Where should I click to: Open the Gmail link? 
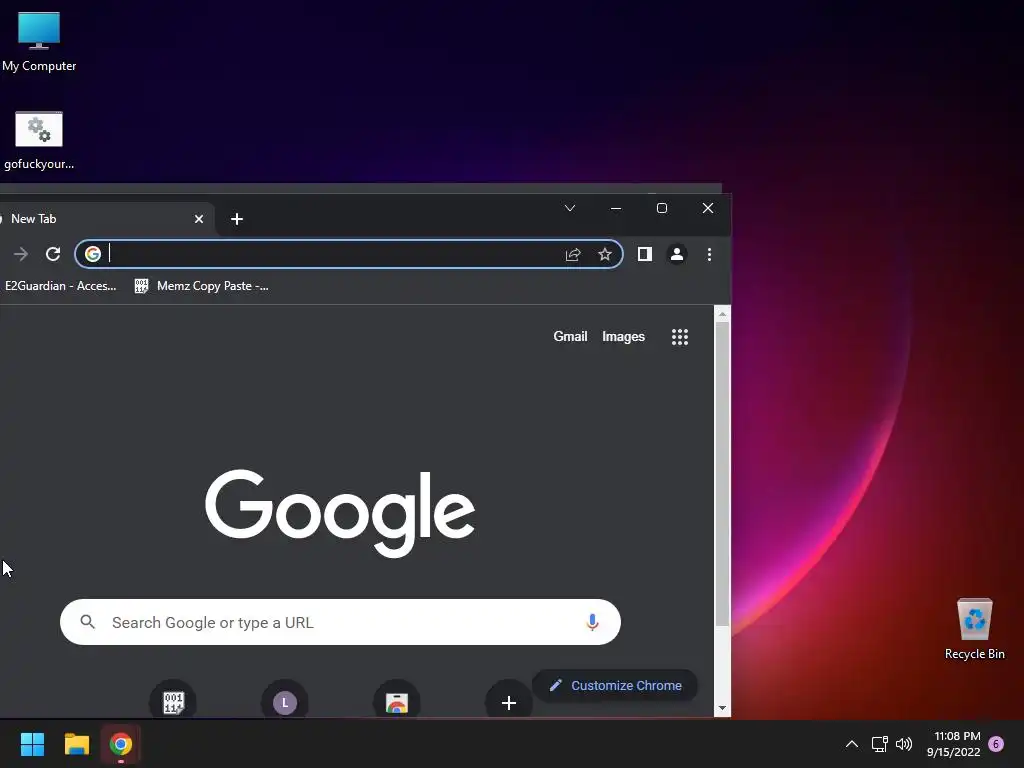coord(570,336)
